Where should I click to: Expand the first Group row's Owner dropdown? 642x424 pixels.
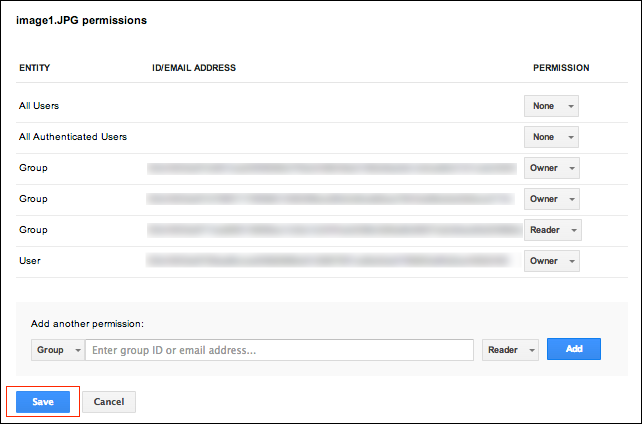pyautogui.click(x=552, y=168)
